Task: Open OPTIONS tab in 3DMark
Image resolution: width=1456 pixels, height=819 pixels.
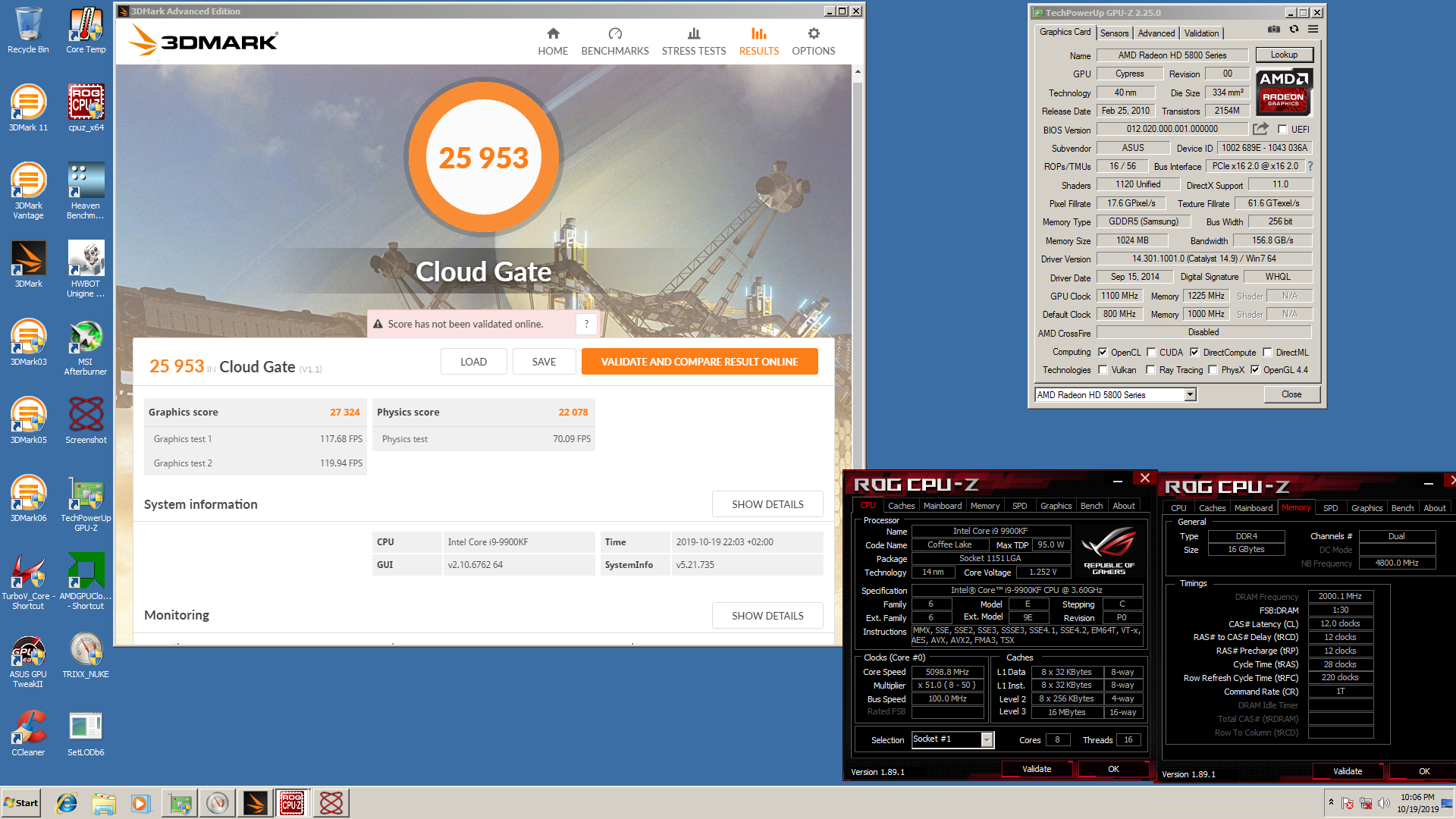Action: click(x=814, y=42)
